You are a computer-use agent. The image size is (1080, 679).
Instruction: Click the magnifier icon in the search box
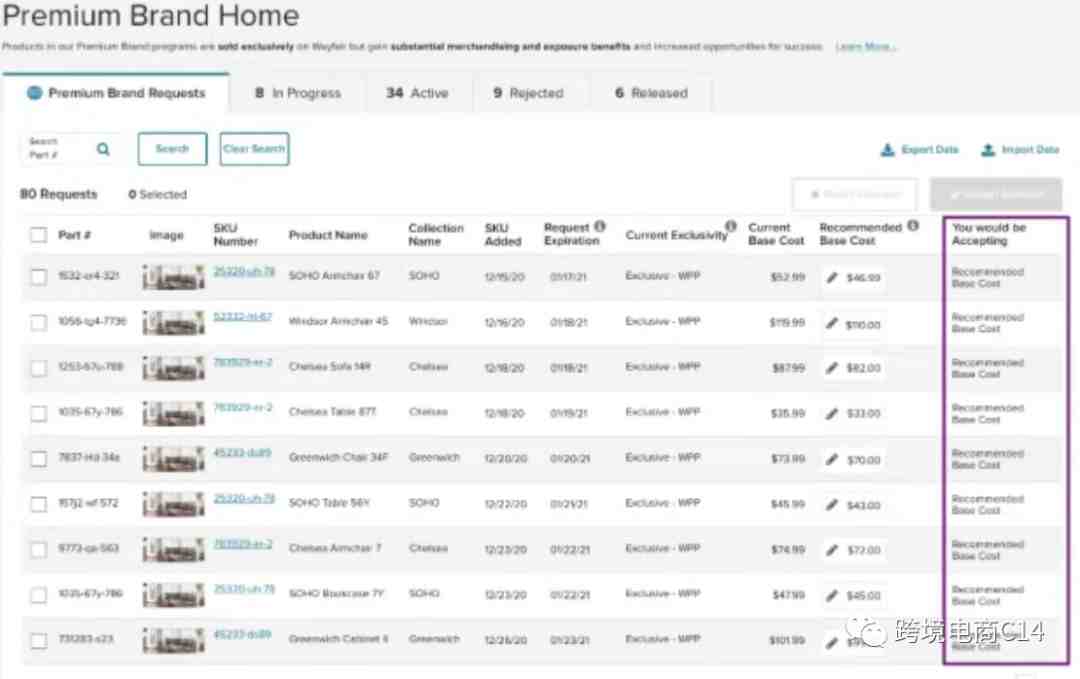tap(103, 149)
